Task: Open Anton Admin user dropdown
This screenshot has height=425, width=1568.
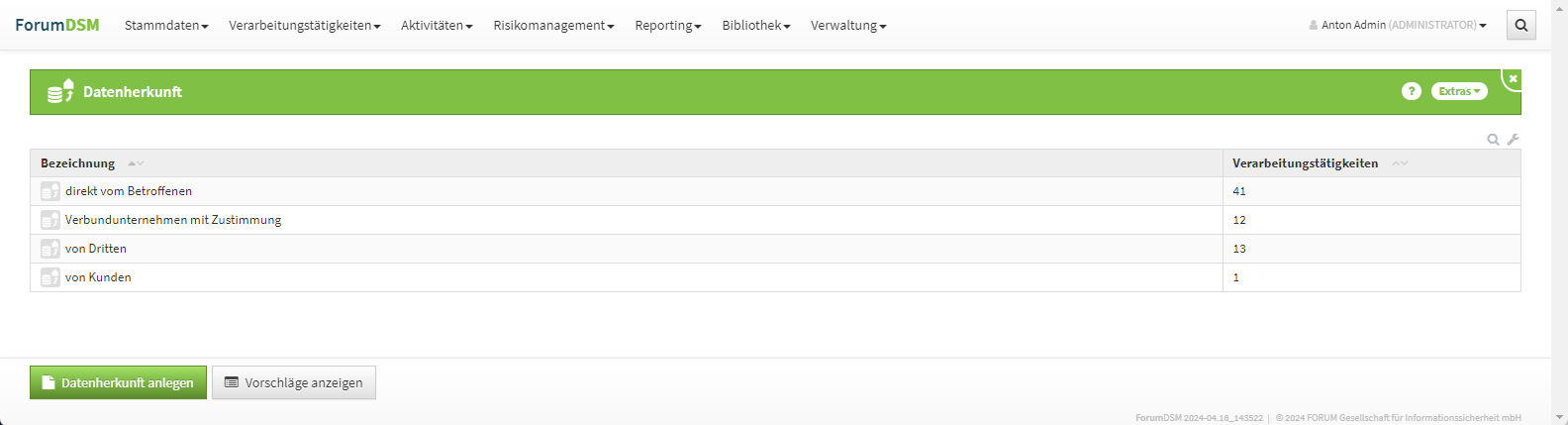Action: pyautogui.click(x=1398, y=26)
